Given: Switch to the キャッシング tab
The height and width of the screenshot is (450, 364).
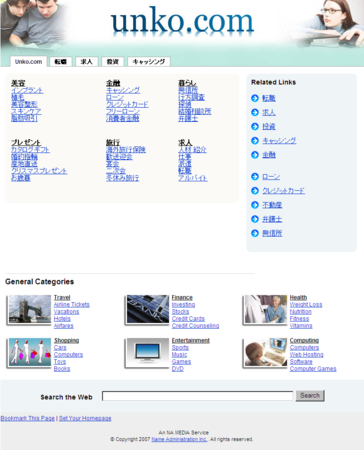Looking at the screenshot, I should pyautogui.click(x=149, y=62).
